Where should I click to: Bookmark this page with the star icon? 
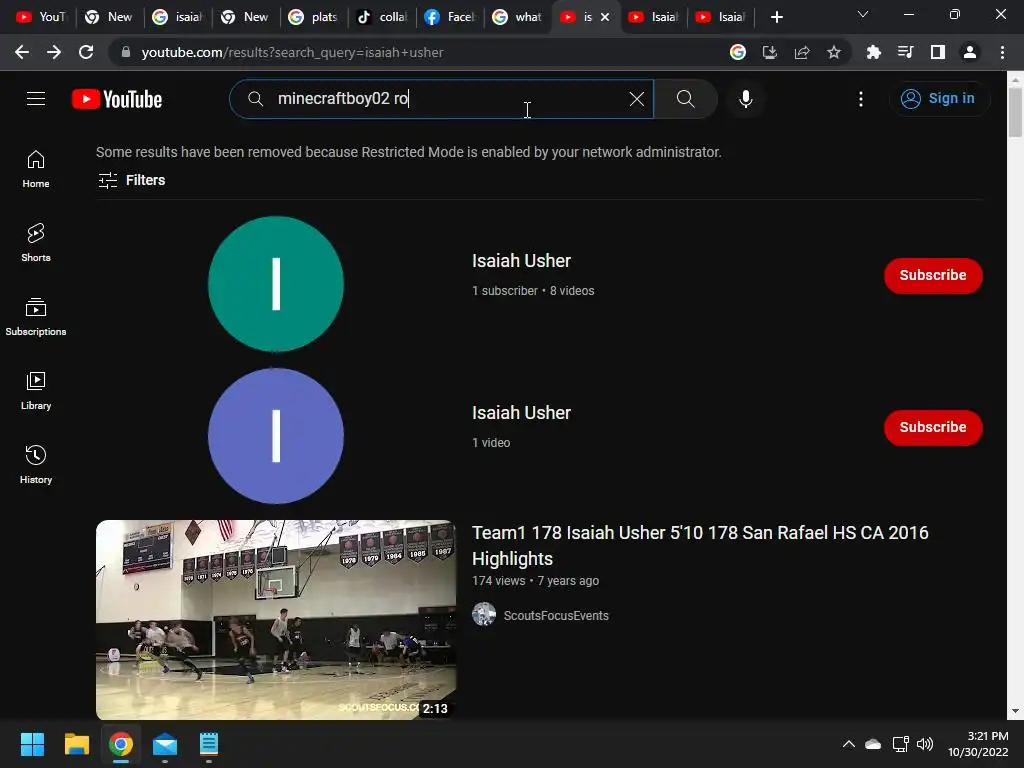pyautogui.click(x=834, y=52)
